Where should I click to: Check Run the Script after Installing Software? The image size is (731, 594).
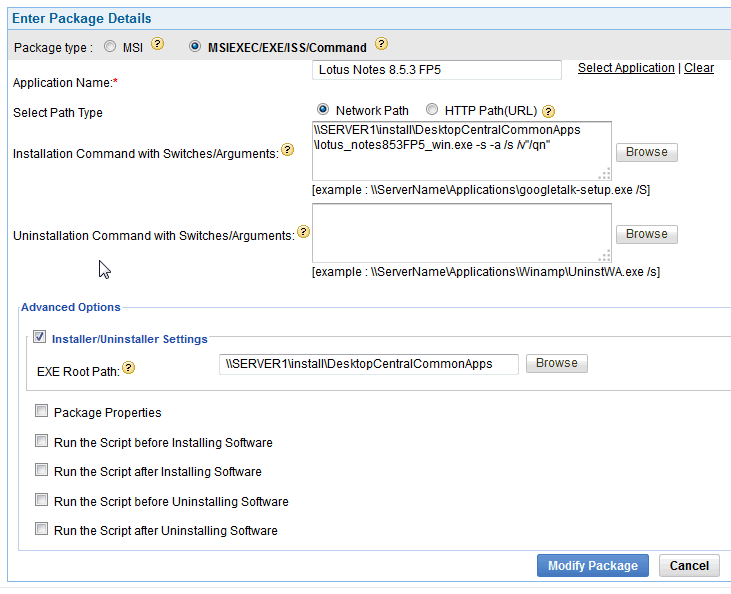(x=41, y=470)
